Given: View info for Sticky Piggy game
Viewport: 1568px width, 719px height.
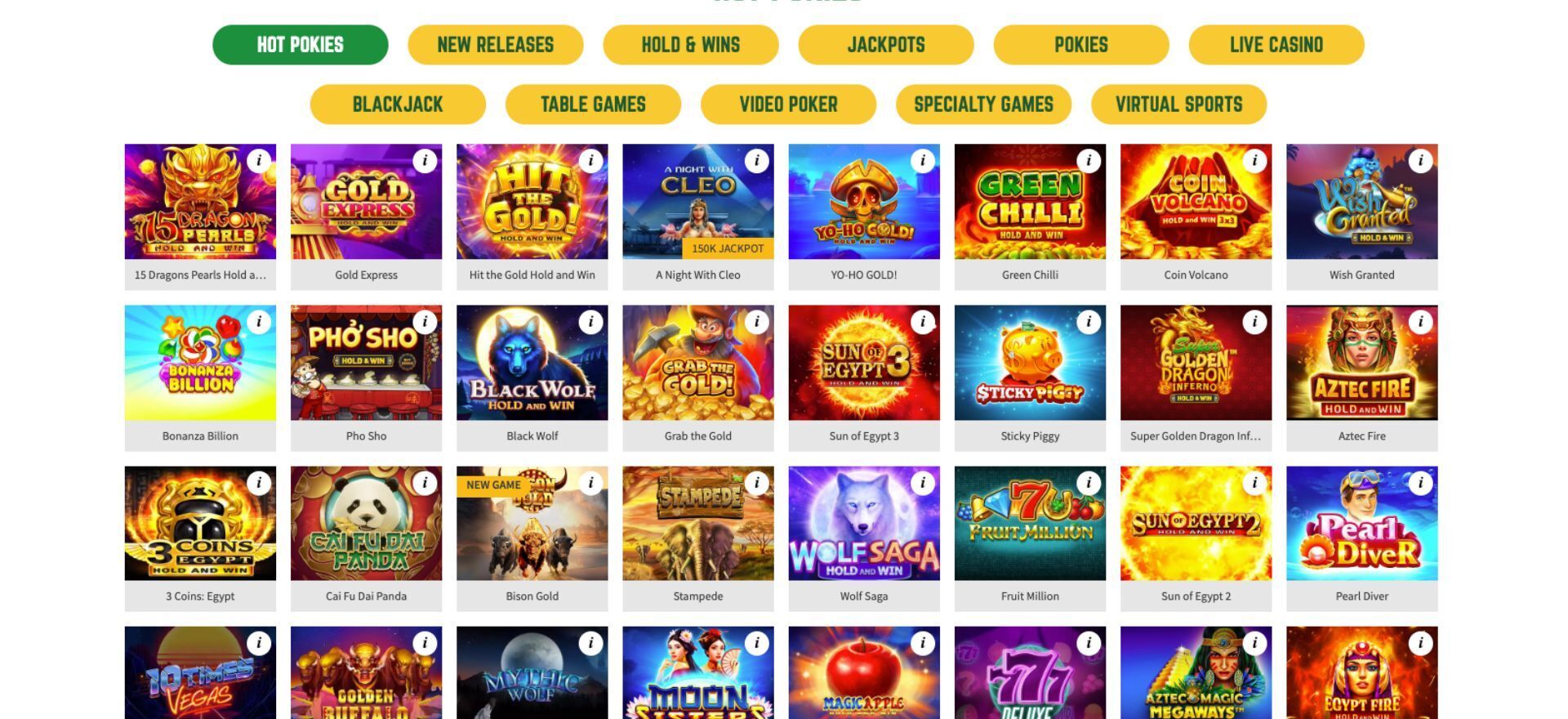Looking at the screenshot, I should coord(1089,322).
